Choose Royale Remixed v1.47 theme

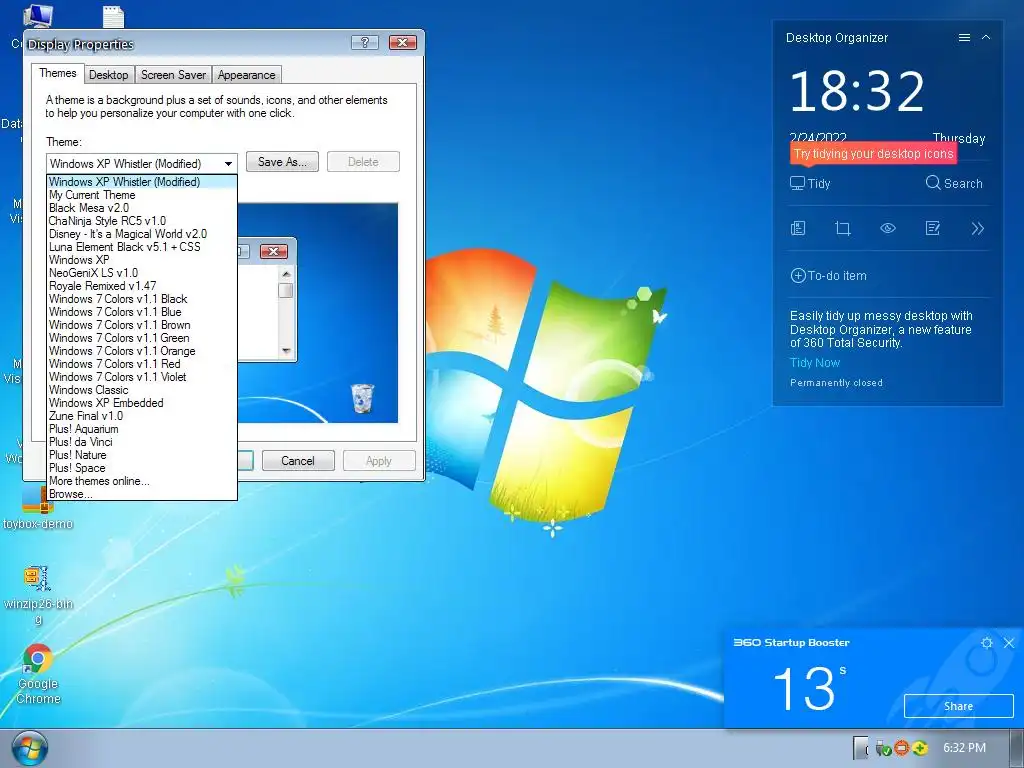[142, 286]
